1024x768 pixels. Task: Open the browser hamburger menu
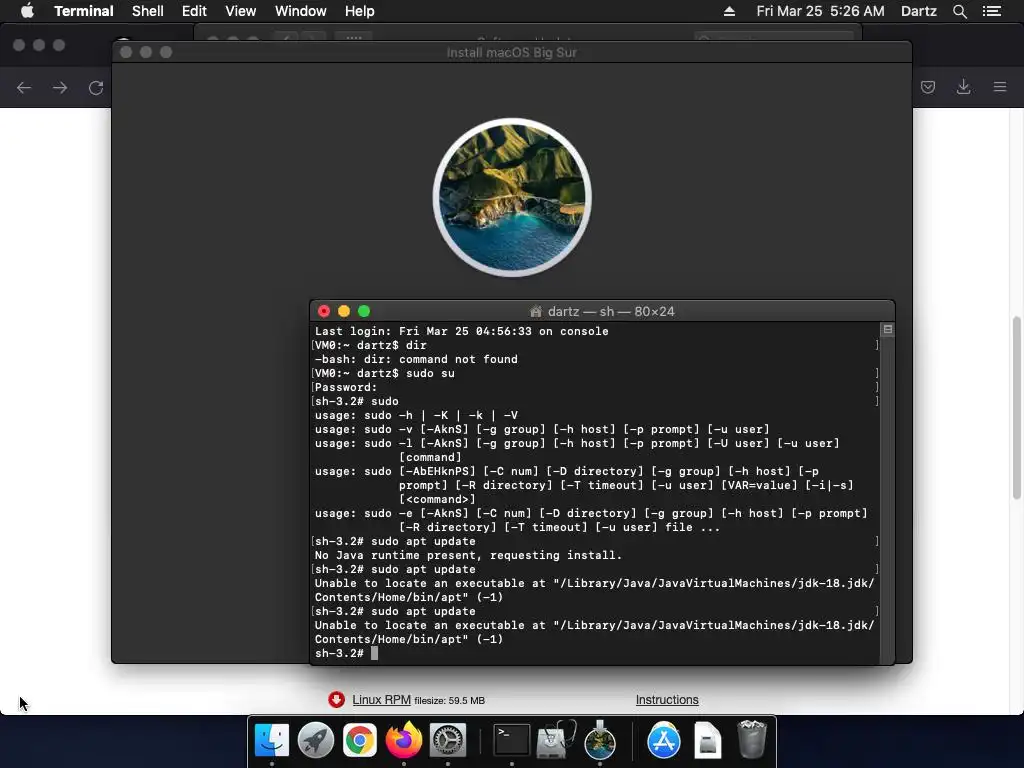click(x=1000, y=87)
